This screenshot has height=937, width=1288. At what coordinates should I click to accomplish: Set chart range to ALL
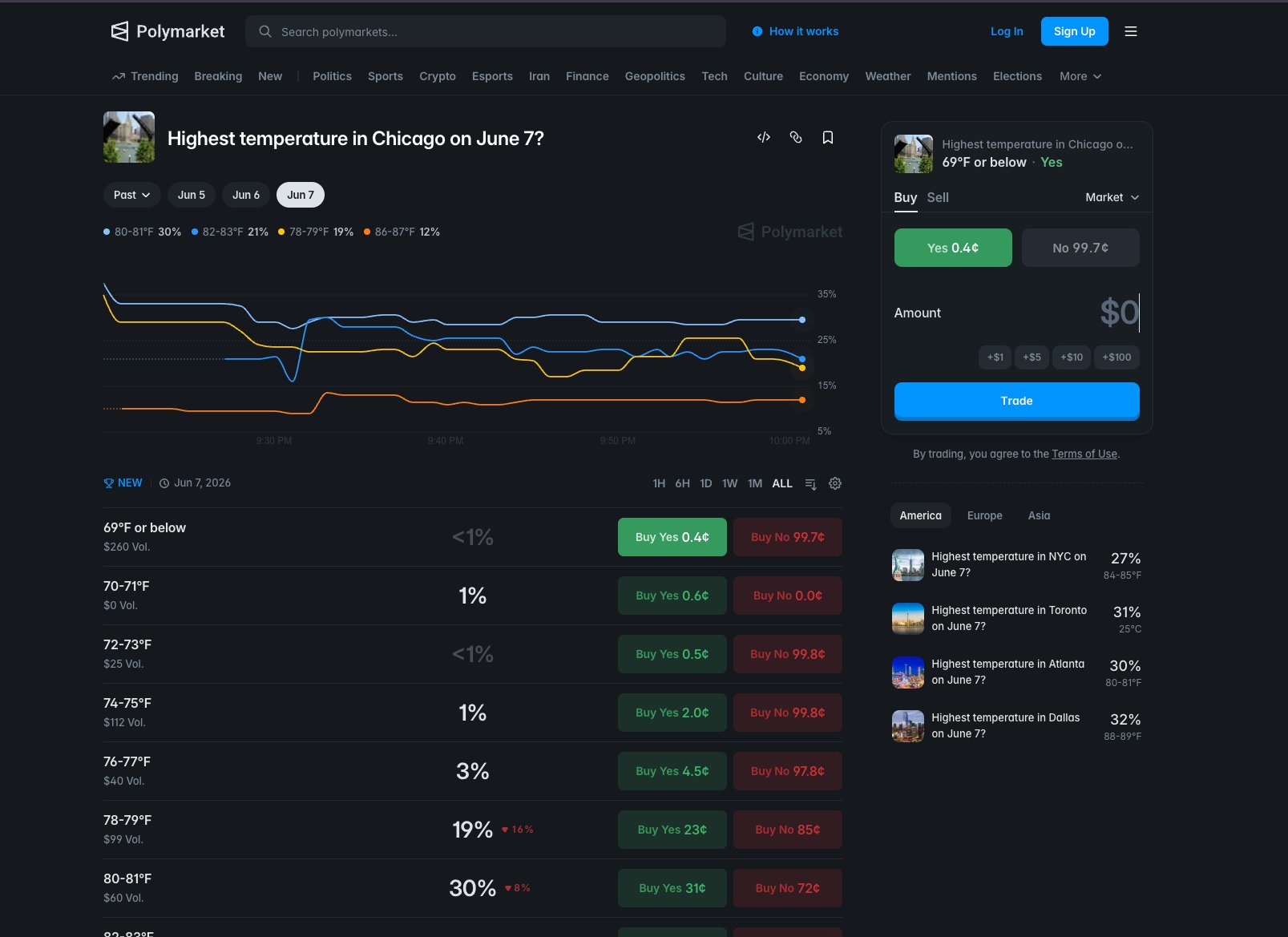click(782, 483)
